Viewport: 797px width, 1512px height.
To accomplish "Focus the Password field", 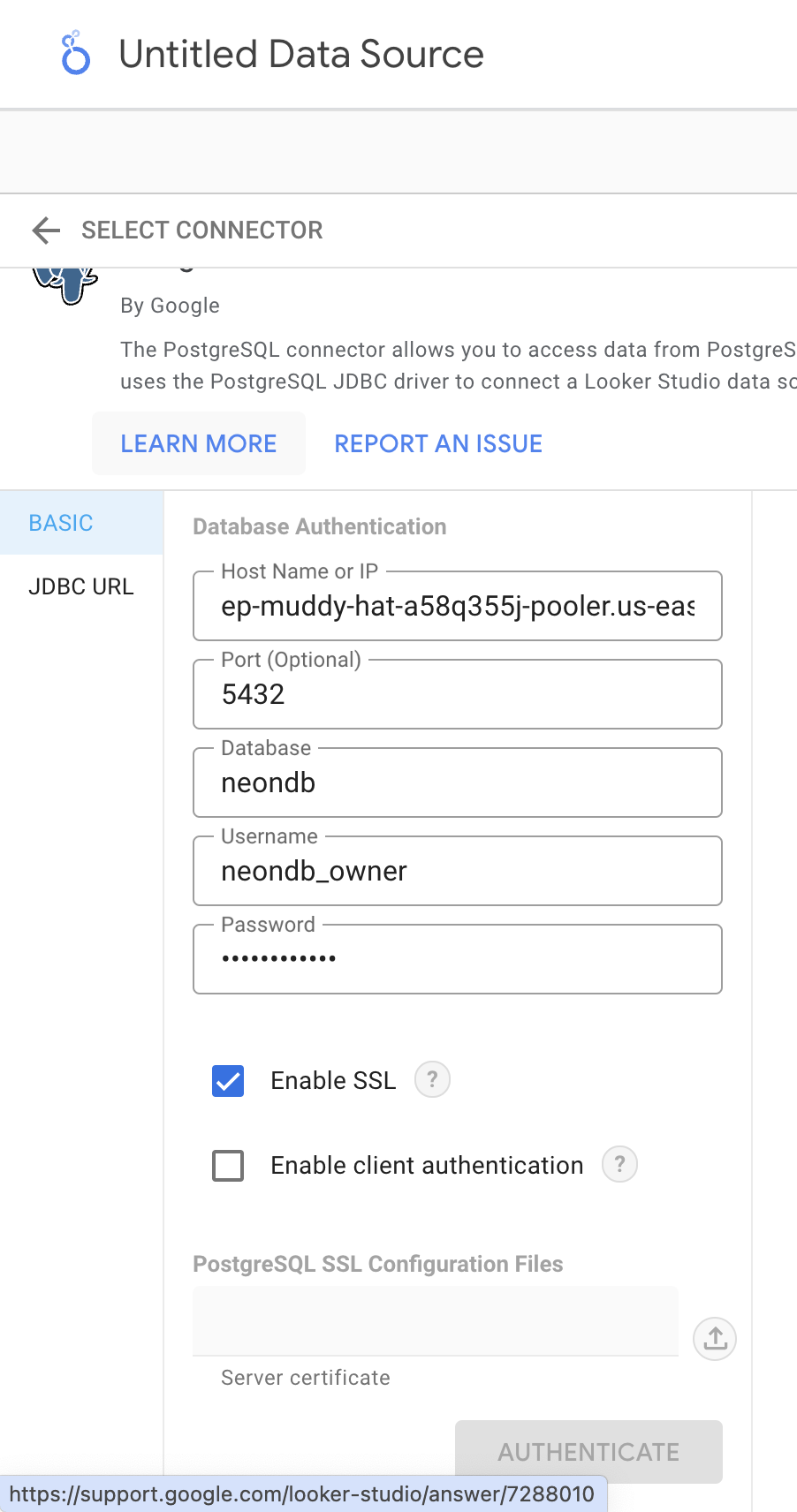I will 458,959.
